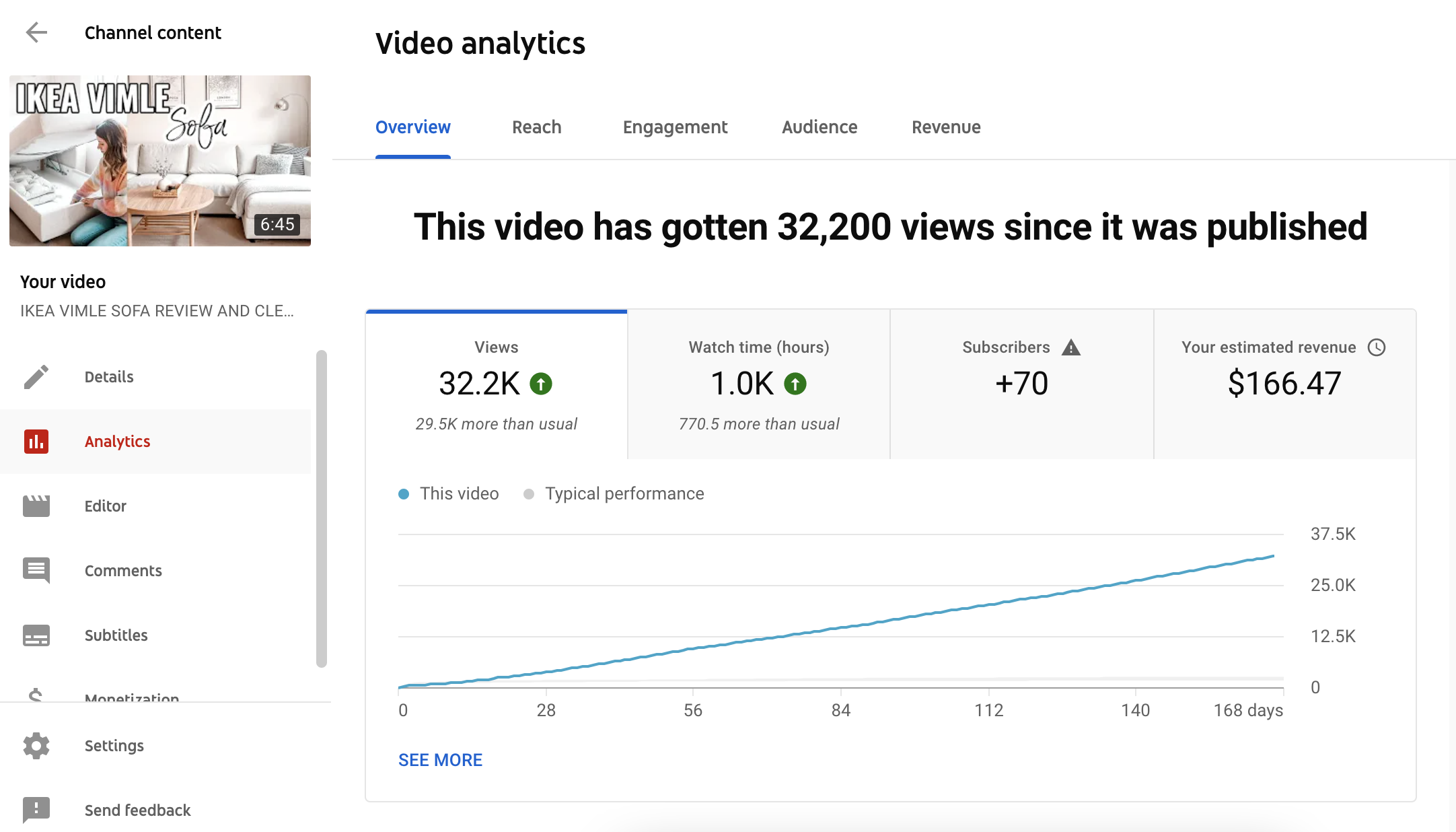Open the Subtitles menu label
1456x832 pixels.
click(x=116, y=635)
